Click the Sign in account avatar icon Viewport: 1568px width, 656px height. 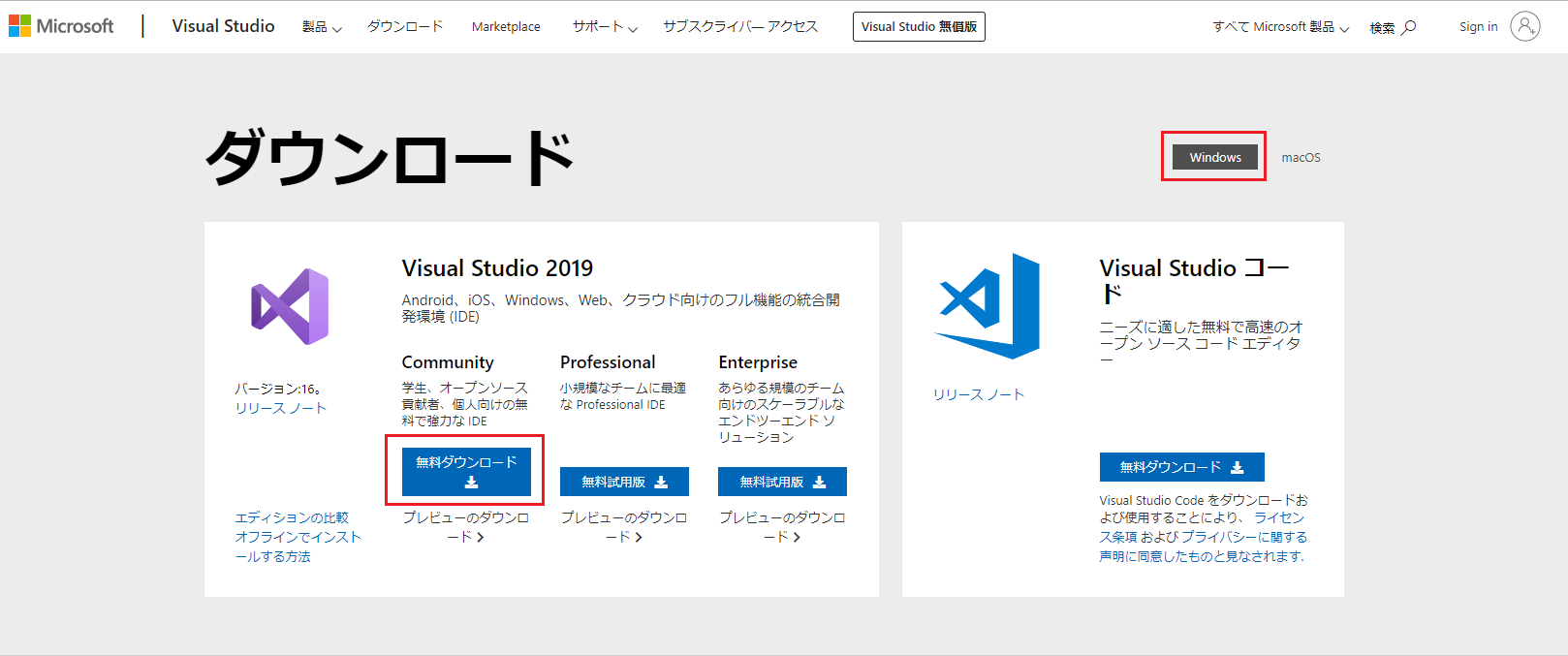coord(1524,26)
